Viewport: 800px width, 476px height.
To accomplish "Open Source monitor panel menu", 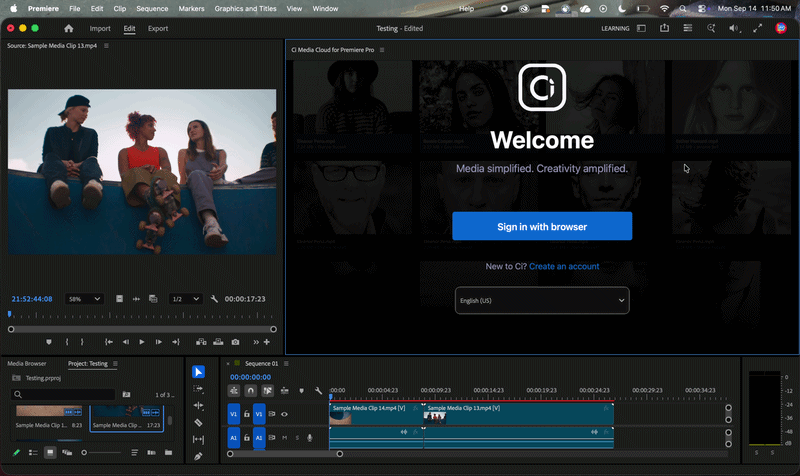I will pos(106,45).
